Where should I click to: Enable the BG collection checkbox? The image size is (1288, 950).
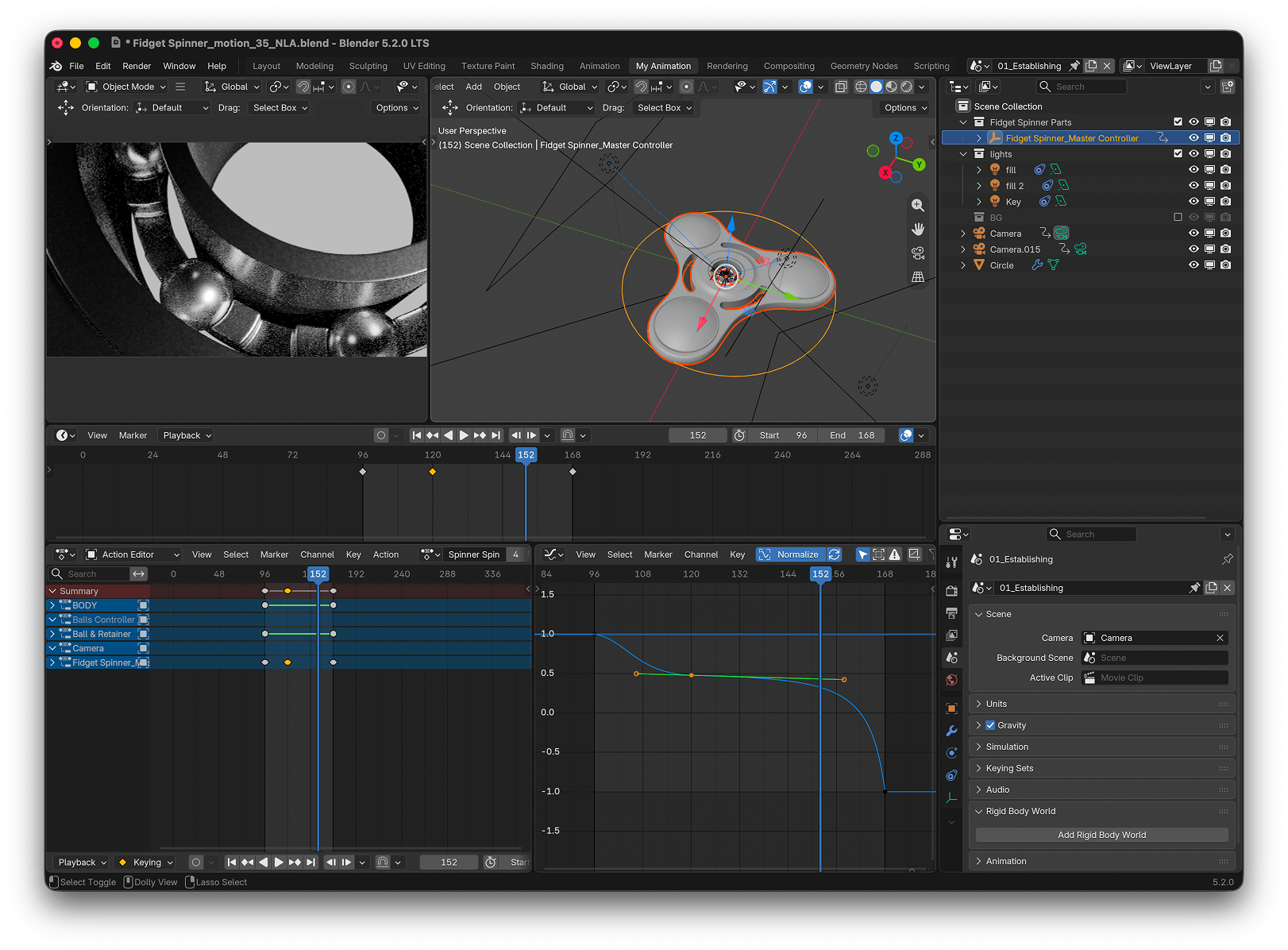click(1178, 217)
